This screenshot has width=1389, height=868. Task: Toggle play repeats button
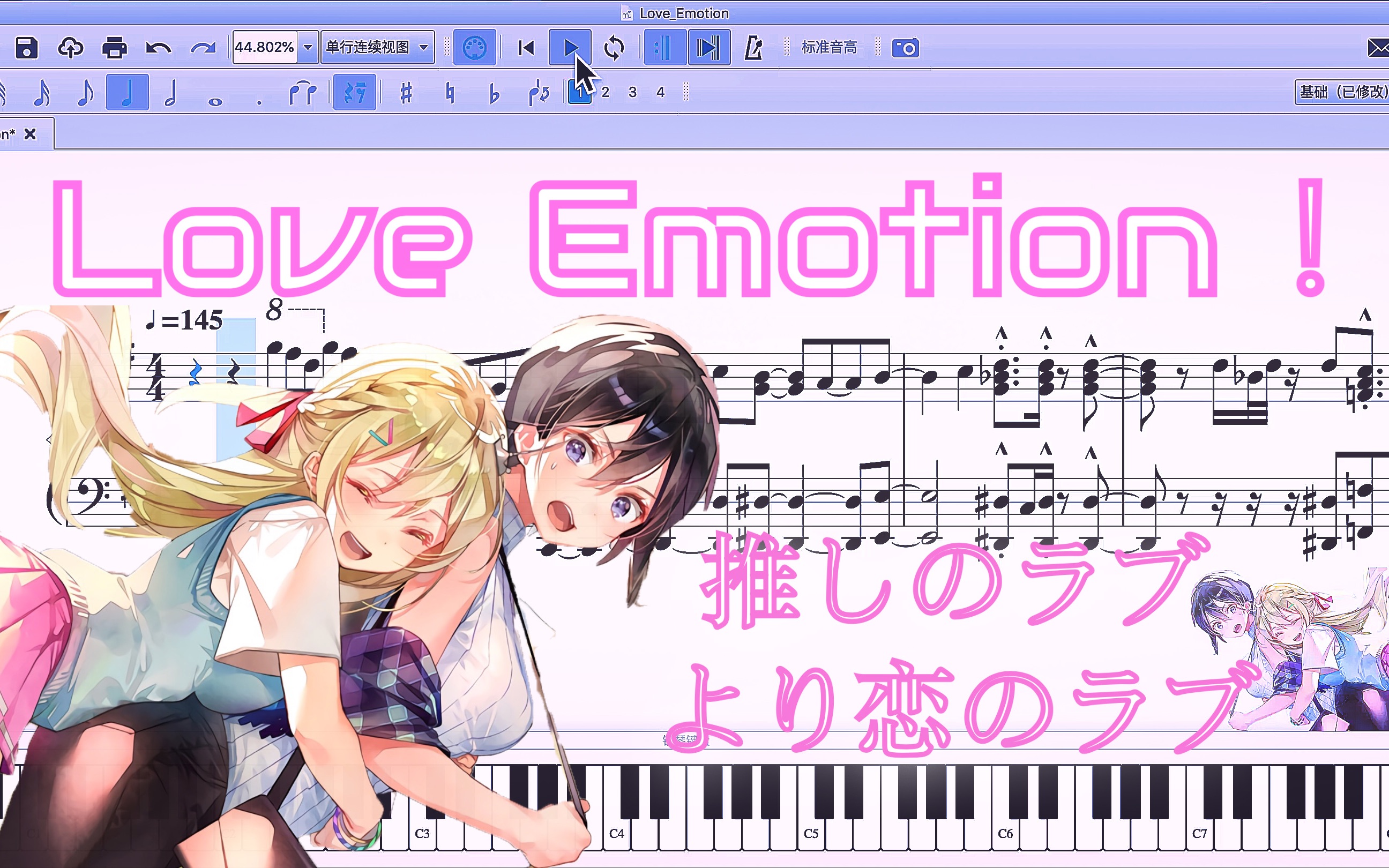(665, 48)
